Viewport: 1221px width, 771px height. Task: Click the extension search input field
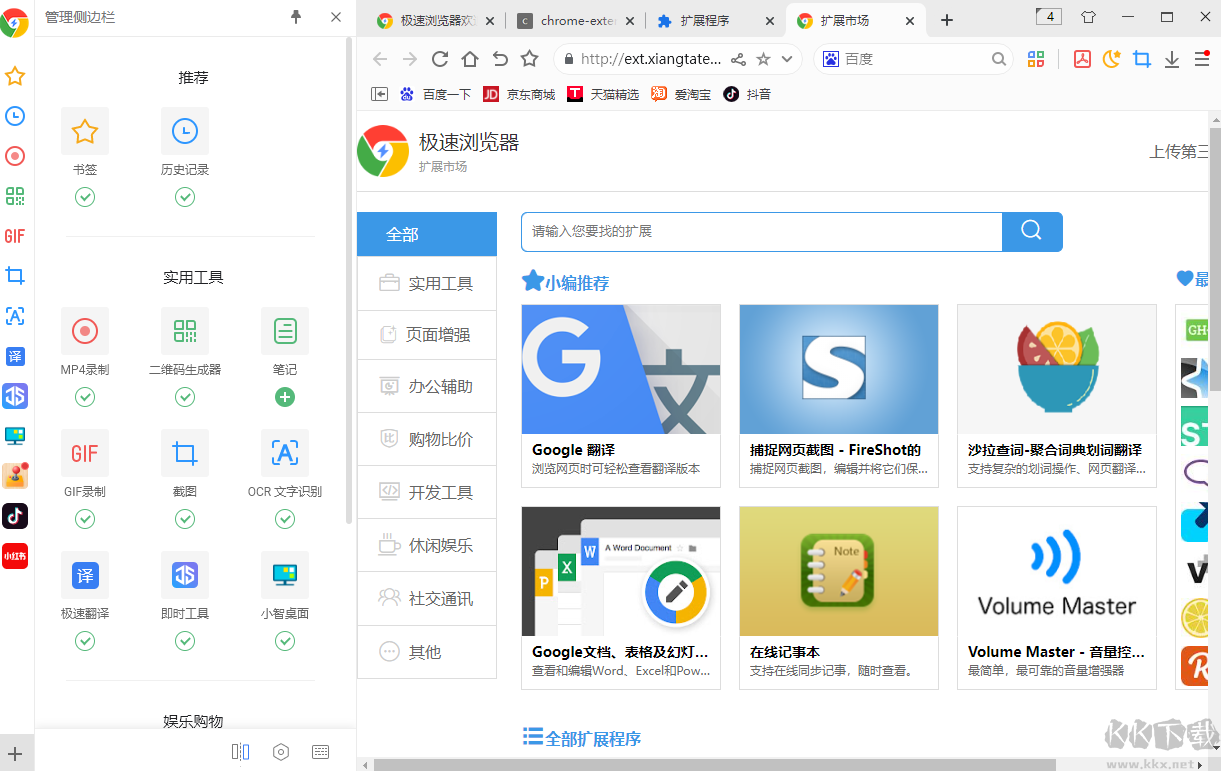point(760,231)
